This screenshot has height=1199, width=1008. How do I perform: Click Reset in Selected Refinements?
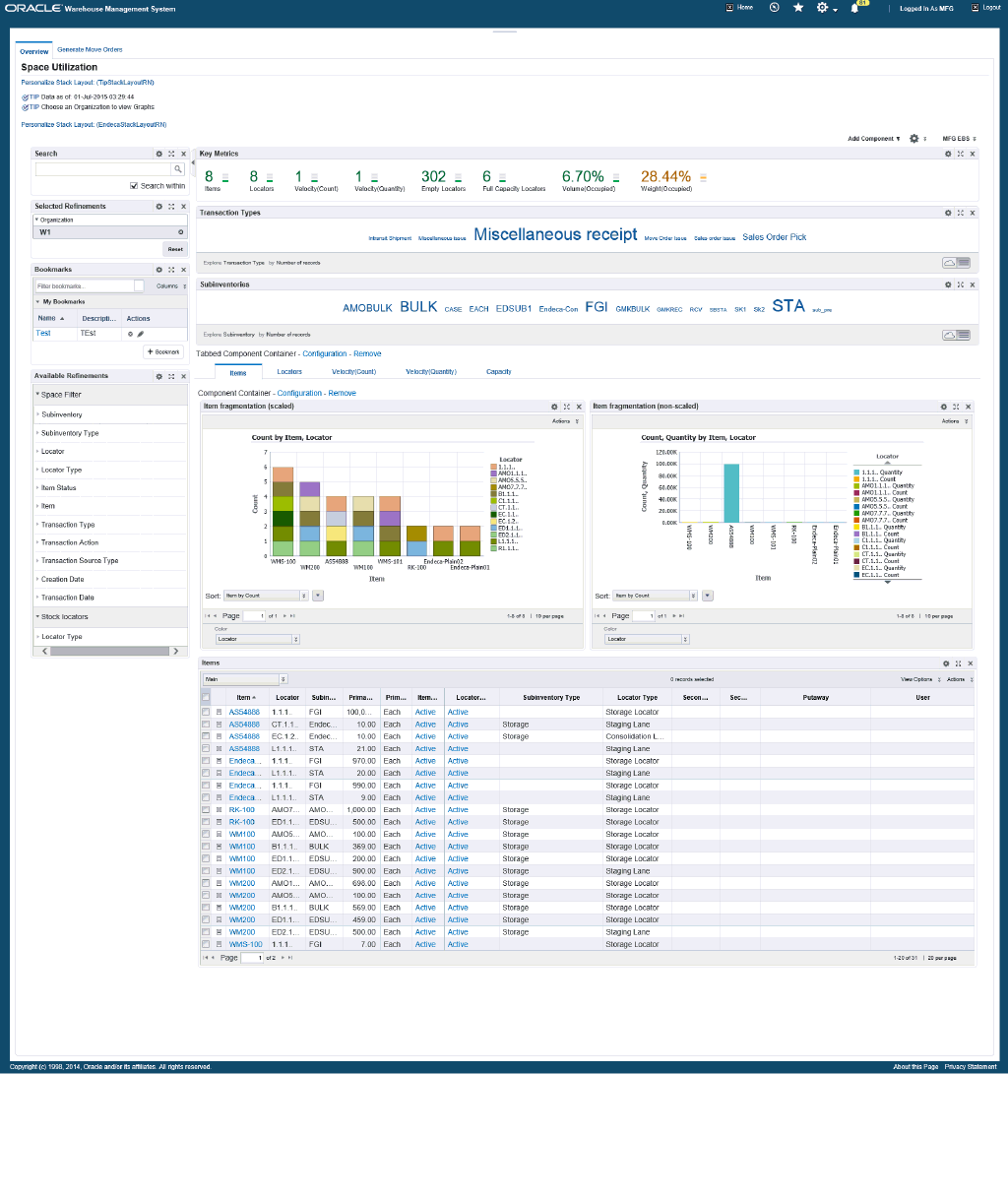point(175,249)
